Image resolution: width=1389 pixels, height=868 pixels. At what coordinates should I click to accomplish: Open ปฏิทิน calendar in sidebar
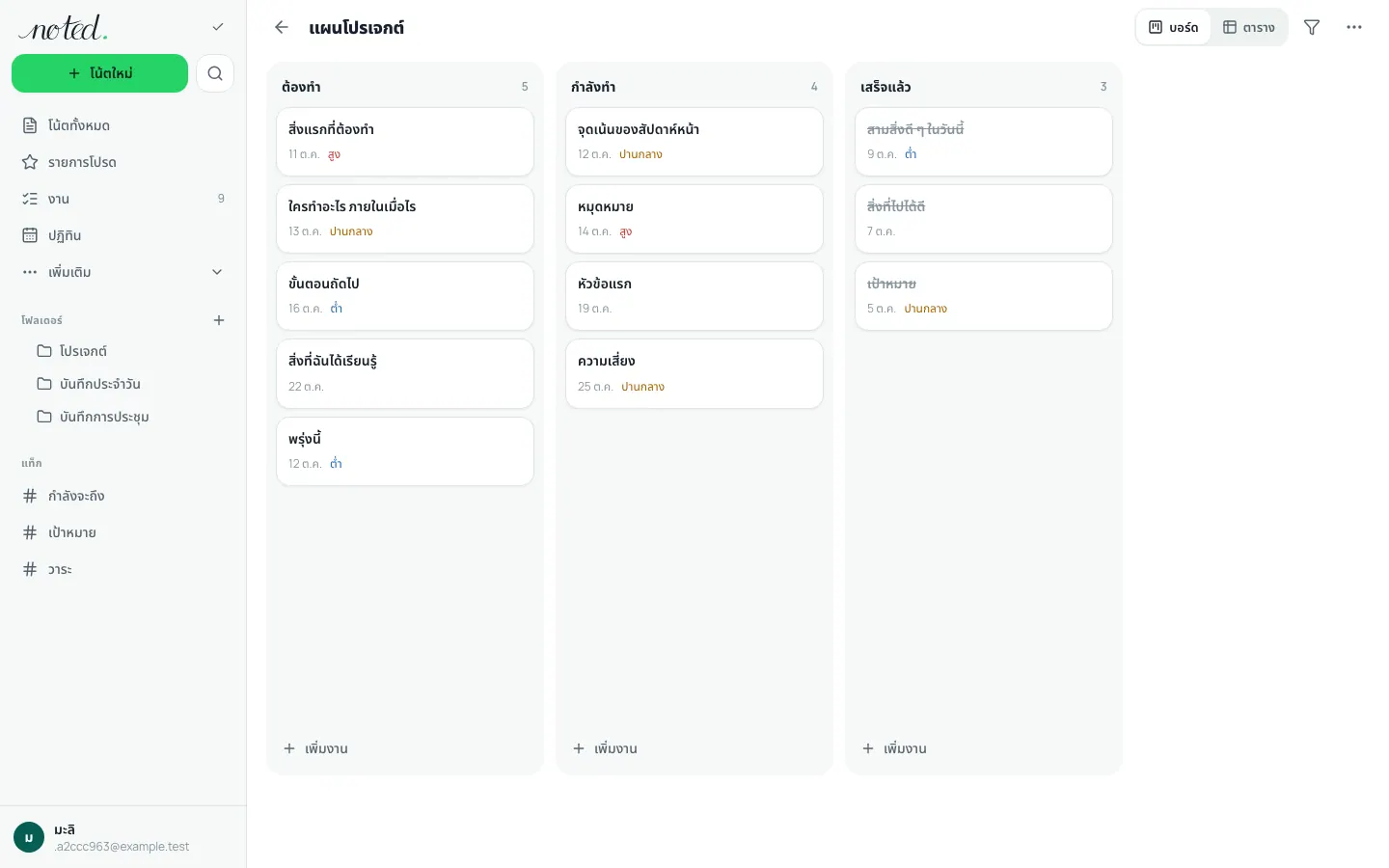pyautogui.click(x=123, y=235)
